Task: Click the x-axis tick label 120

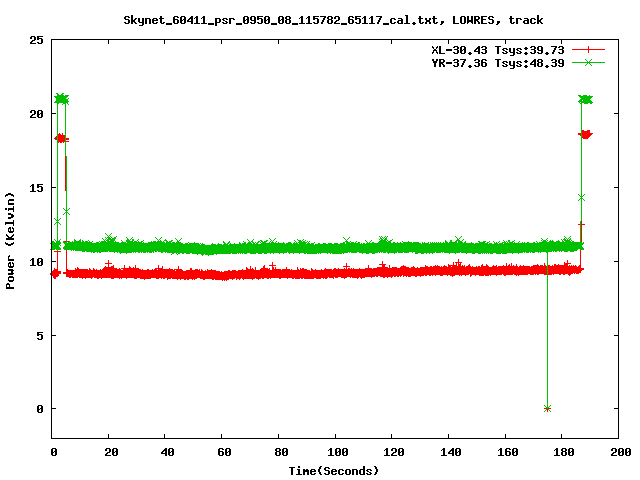Action: pos(394,452)
